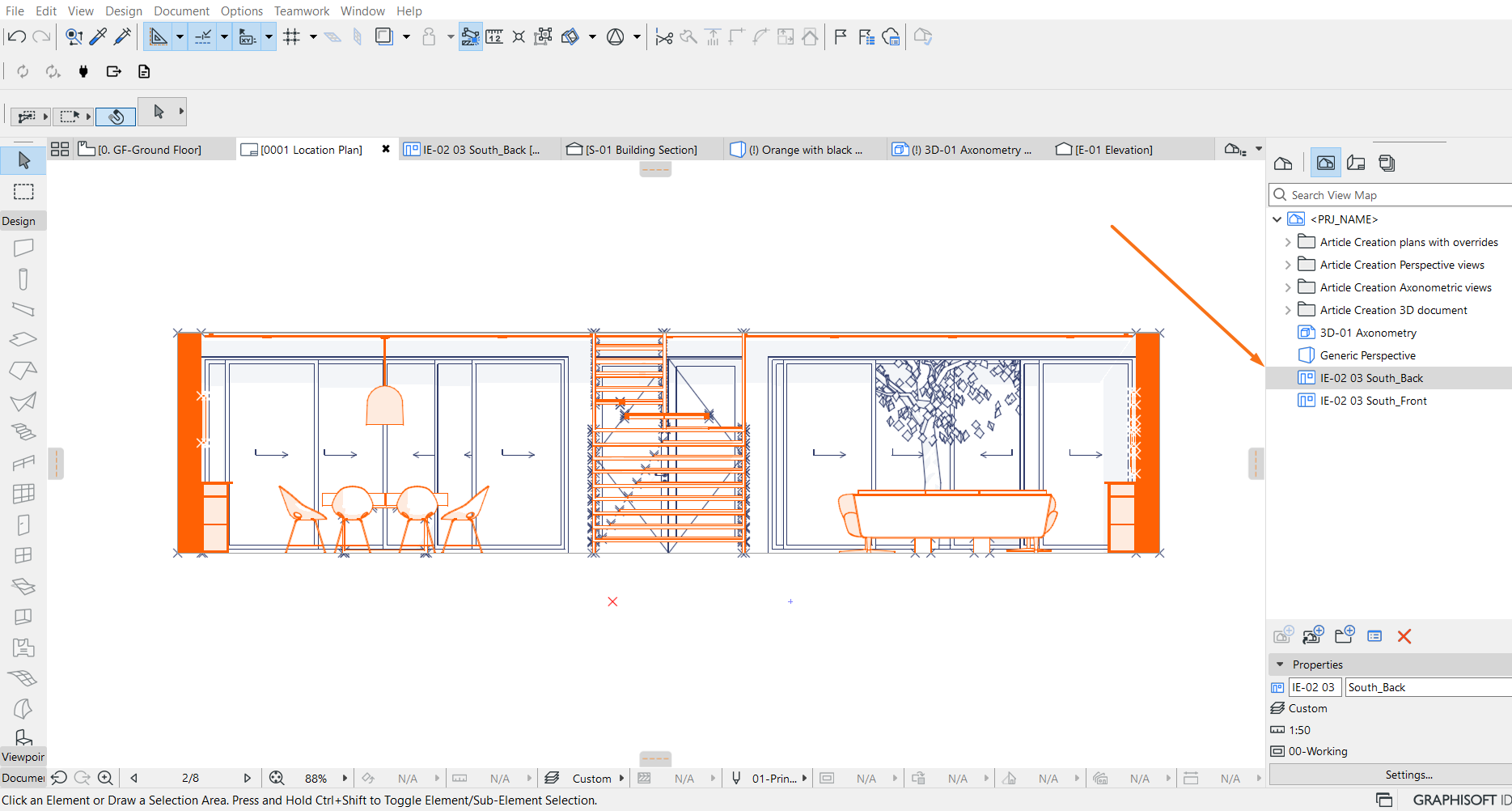Open the Project Map in Navigator

click(1283, 163)
